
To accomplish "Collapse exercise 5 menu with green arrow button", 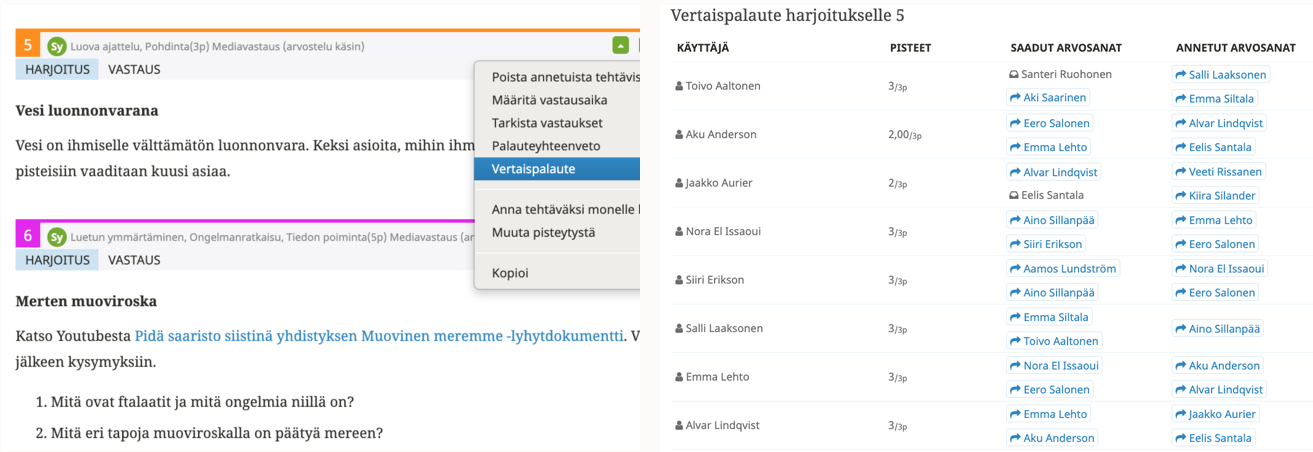I will pos(621,45).
